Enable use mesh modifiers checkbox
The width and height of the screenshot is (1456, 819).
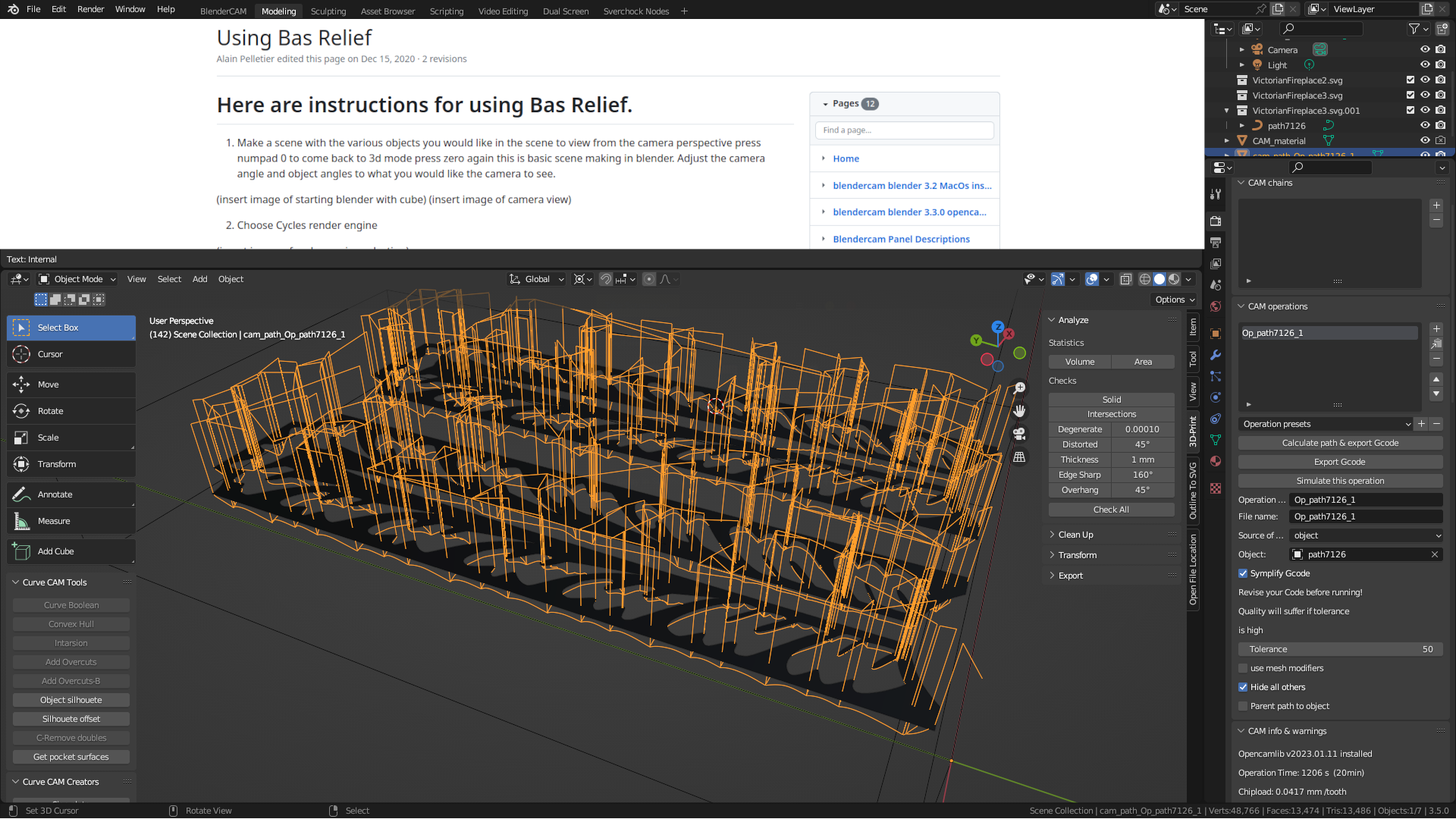pos(1243,668)
